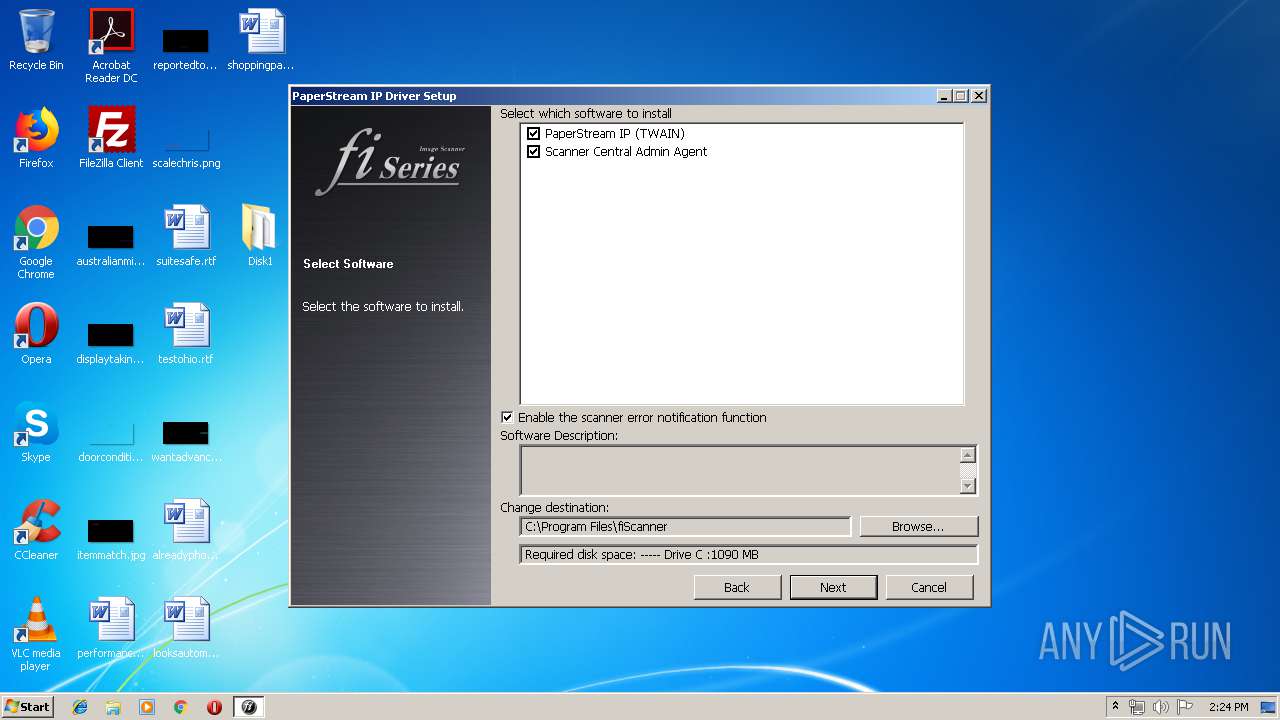The image size is (1280, 720).
Task: Open the Recycle Bin desktop icon
Action: [x=36, y=40]
